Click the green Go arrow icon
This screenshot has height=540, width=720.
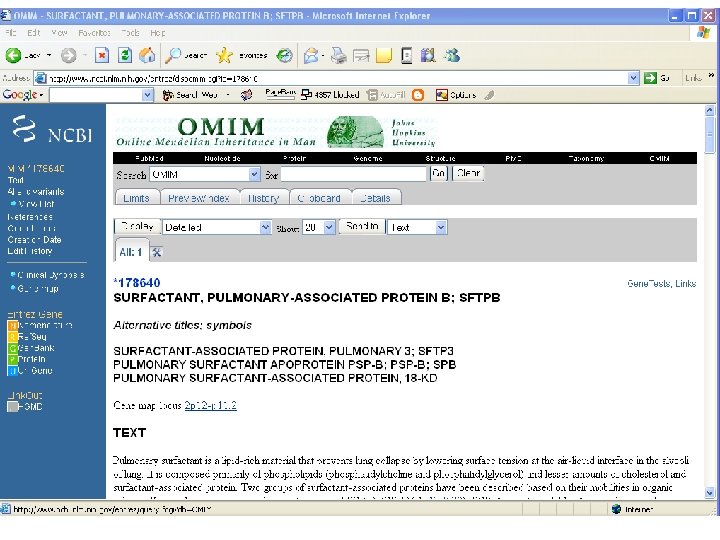[650, 78]
